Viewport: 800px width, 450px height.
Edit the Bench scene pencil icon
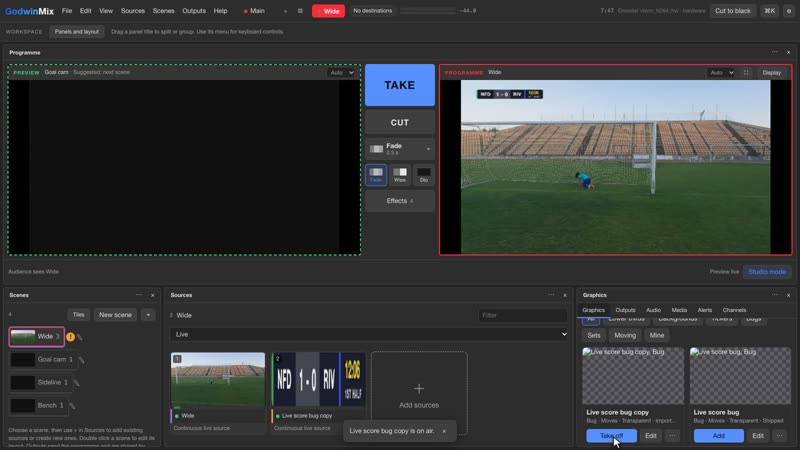72,406
